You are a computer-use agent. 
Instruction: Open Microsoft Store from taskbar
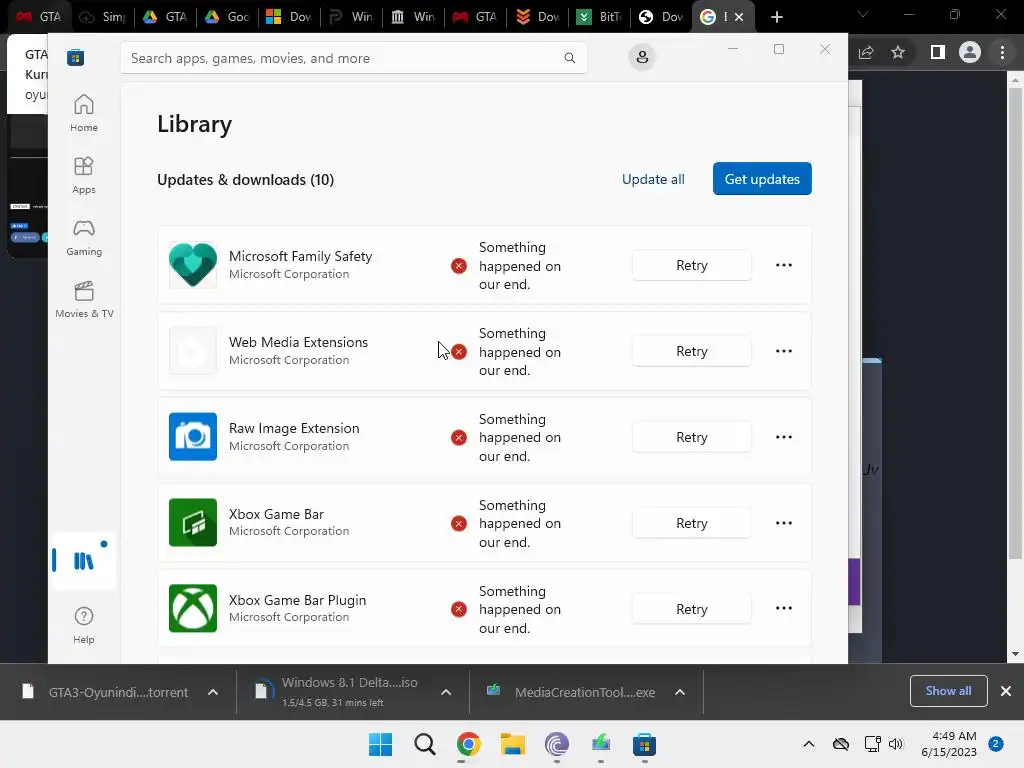[x=644, y=744]
